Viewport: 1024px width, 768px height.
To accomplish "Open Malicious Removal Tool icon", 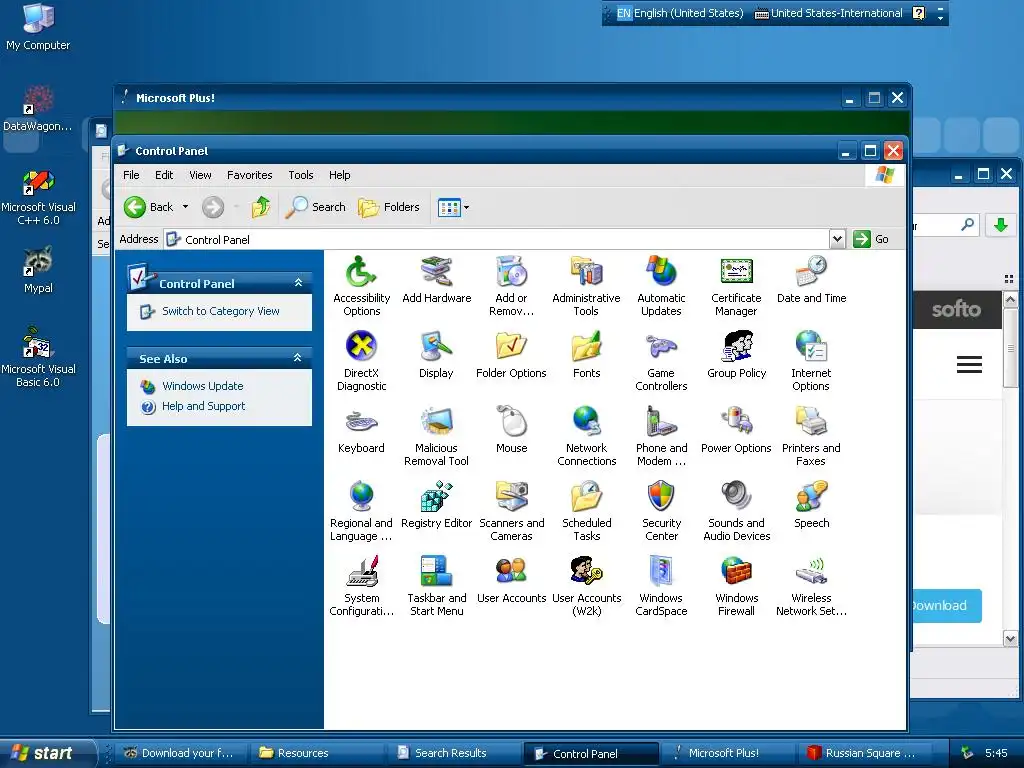I will [436, 423].
